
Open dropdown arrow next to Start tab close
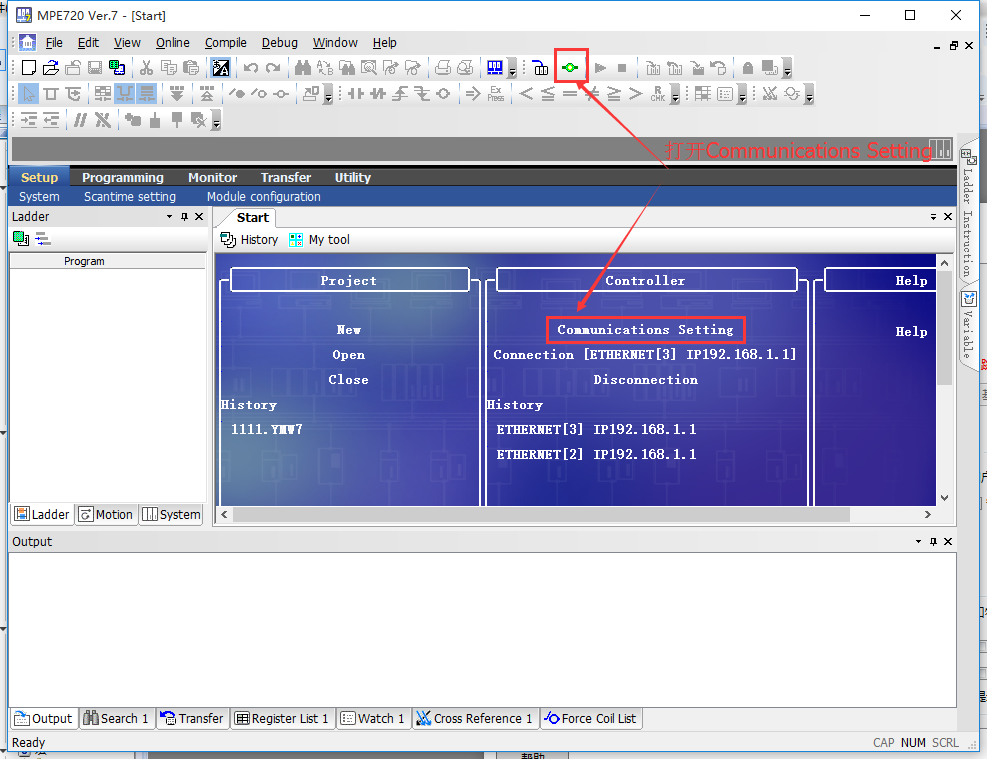coord(933,217)
